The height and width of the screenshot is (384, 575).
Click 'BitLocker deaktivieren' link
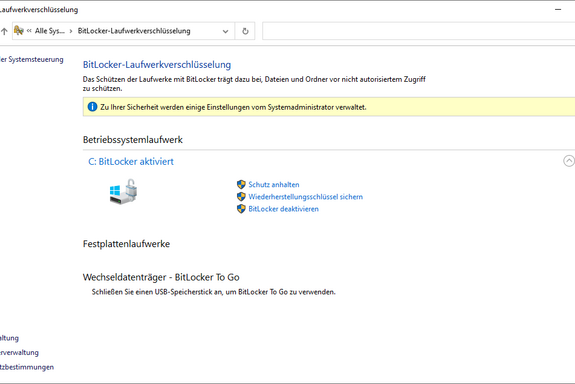[x=283, y=209]
